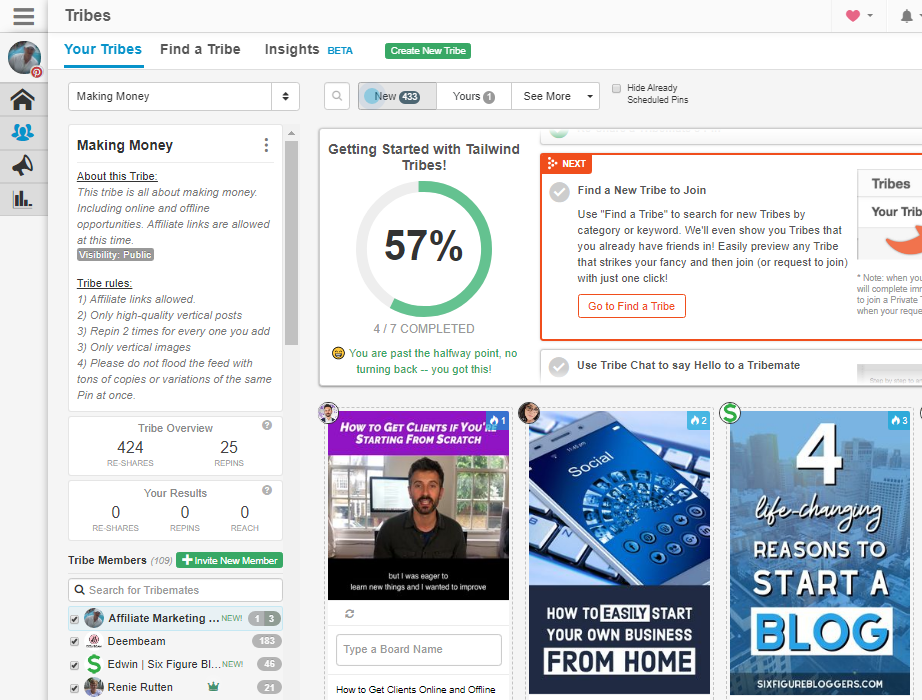Open the notifications bell
This screenshot has width=922, height=700.
(907, 16)
